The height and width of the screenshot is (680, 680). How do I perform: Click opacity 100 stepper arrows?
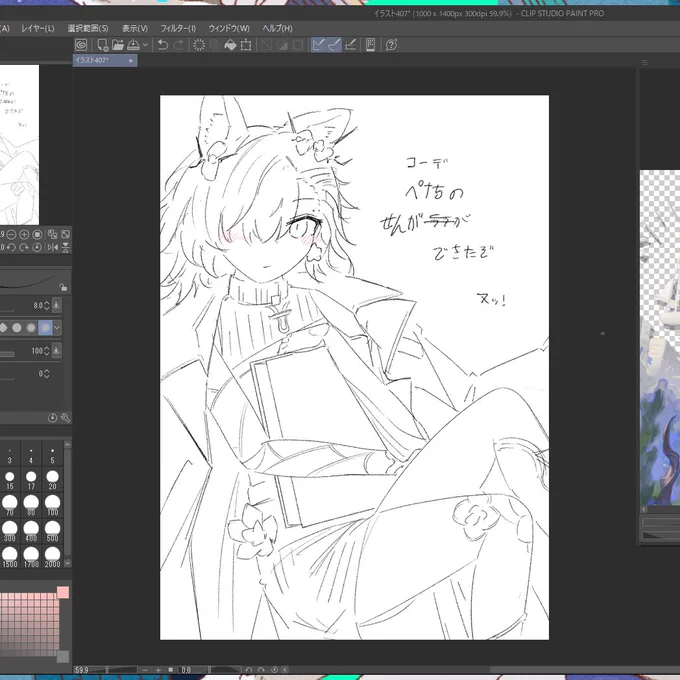[47, 351]
